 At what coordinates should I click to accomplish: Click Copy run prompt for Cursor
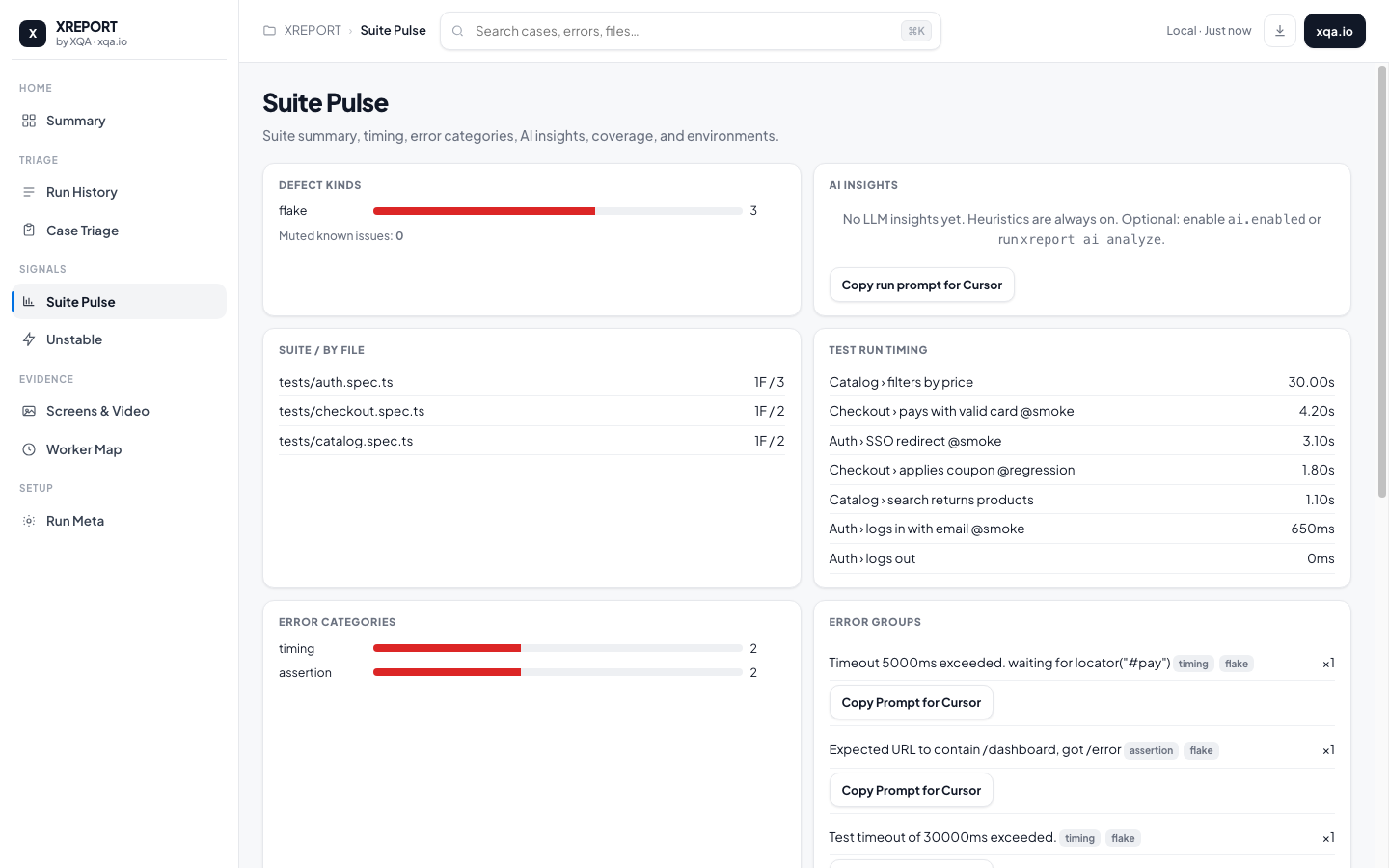[x=921, y=285]
